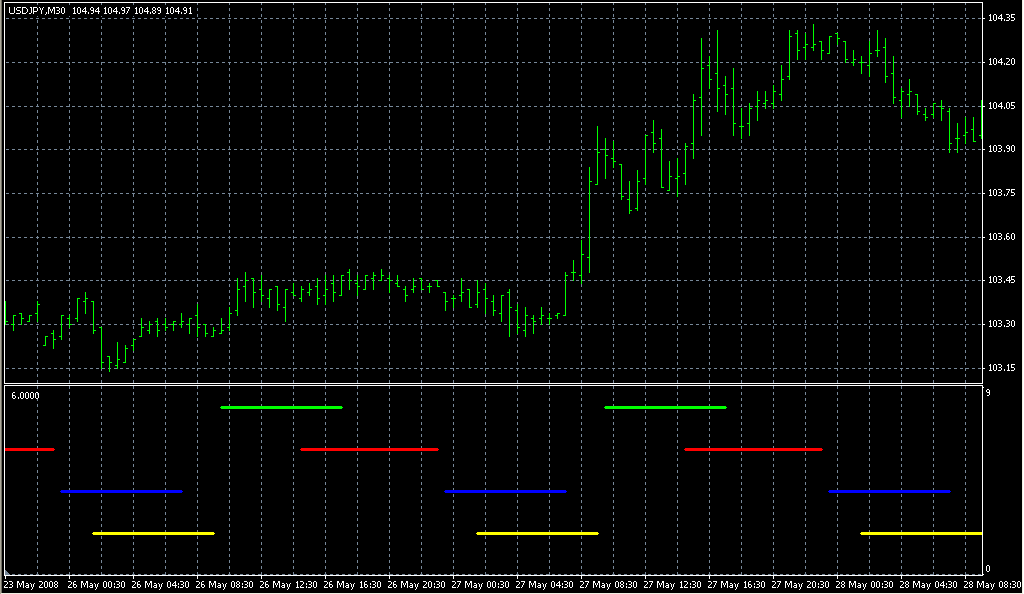Select the red indicator line above 26 May 16:30
Screen dimensions: 1024x594
point(370,449)
